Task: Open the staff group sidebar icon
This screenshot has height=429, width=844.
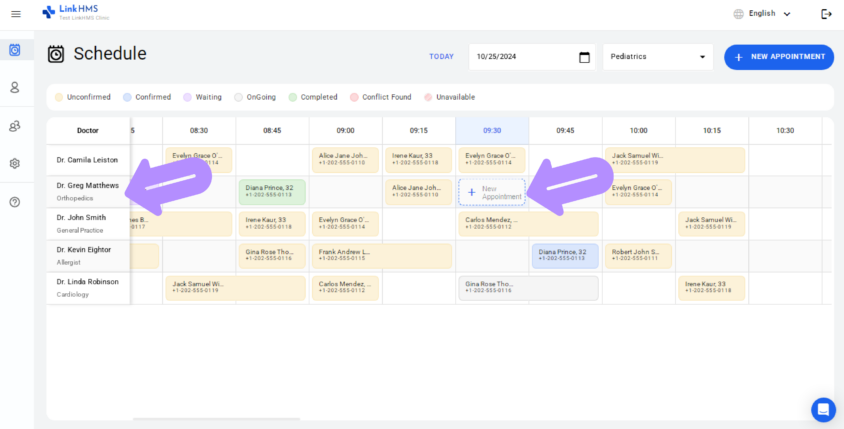Action: [15, 126]
